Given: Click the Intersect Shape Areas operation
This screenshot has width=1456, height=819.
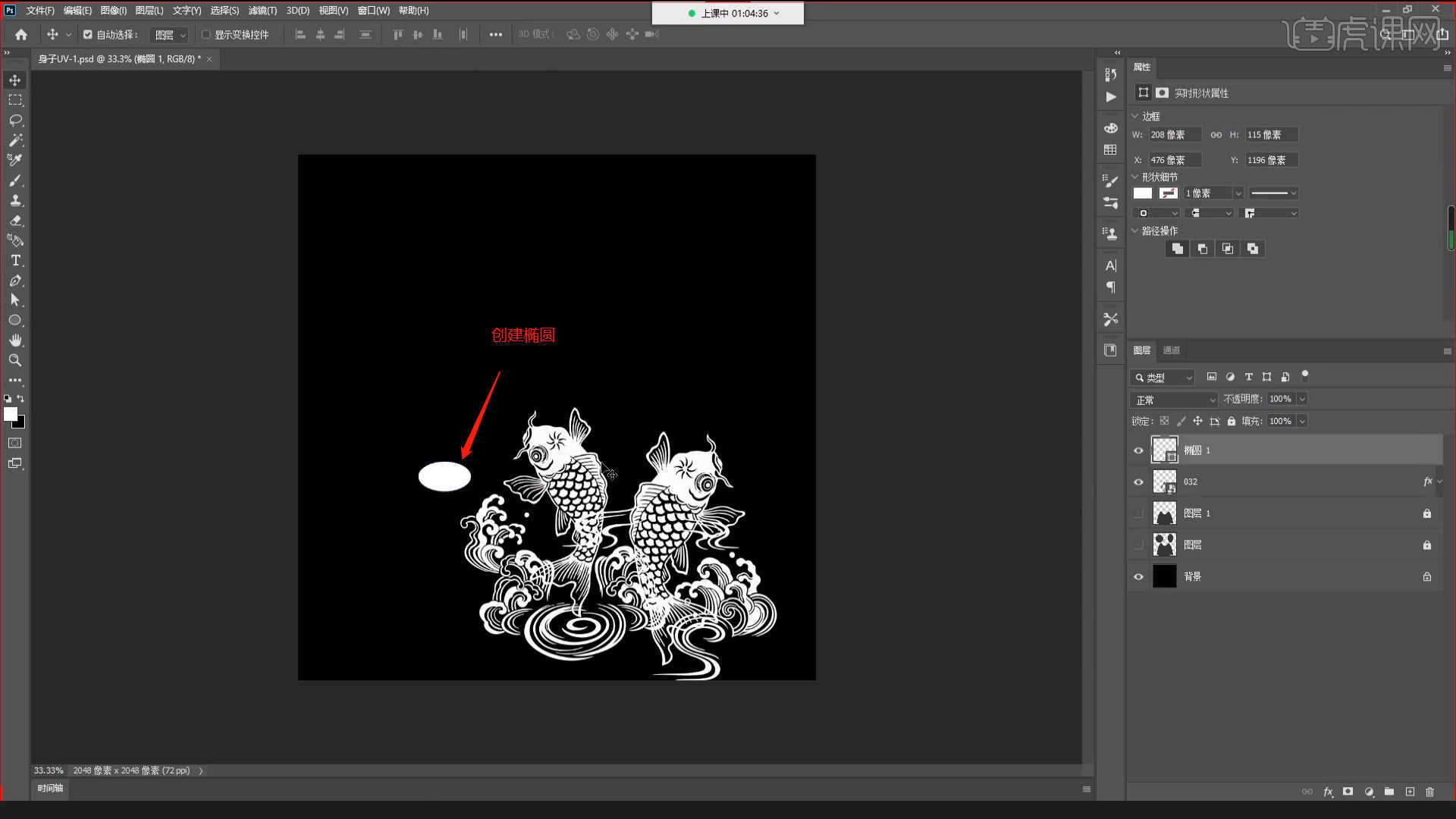Looking at the screenshot, I should click(x=1228, y=249).
